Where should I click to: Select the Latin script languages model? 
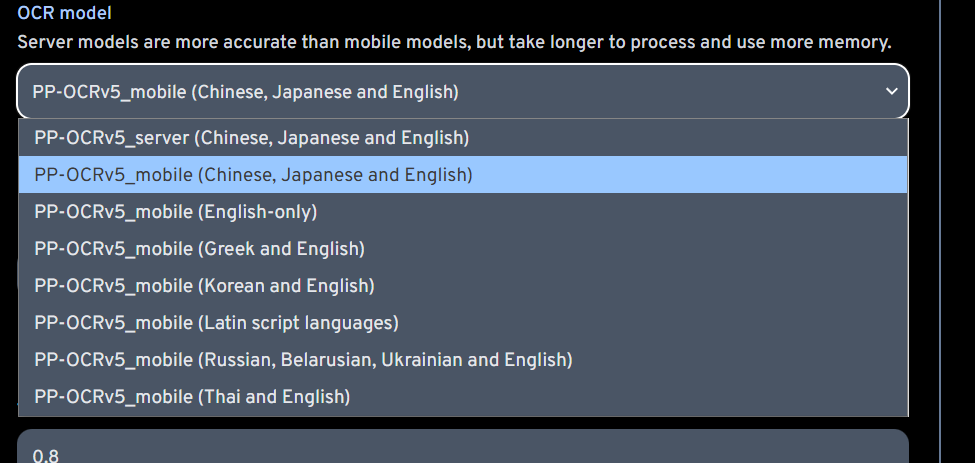(x=216, y=322)
